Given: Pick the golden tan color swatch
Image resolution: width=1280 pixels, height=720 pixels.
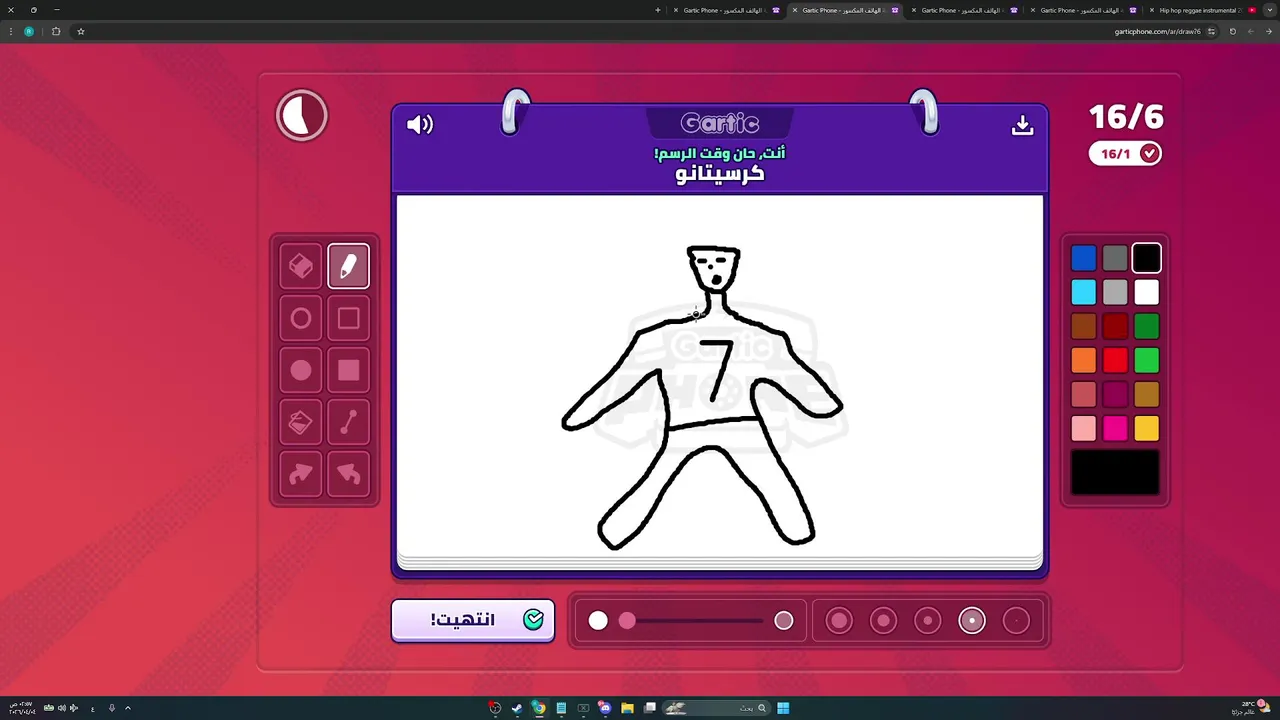Looking at the screenshot, I should (x=1147, y=394).
